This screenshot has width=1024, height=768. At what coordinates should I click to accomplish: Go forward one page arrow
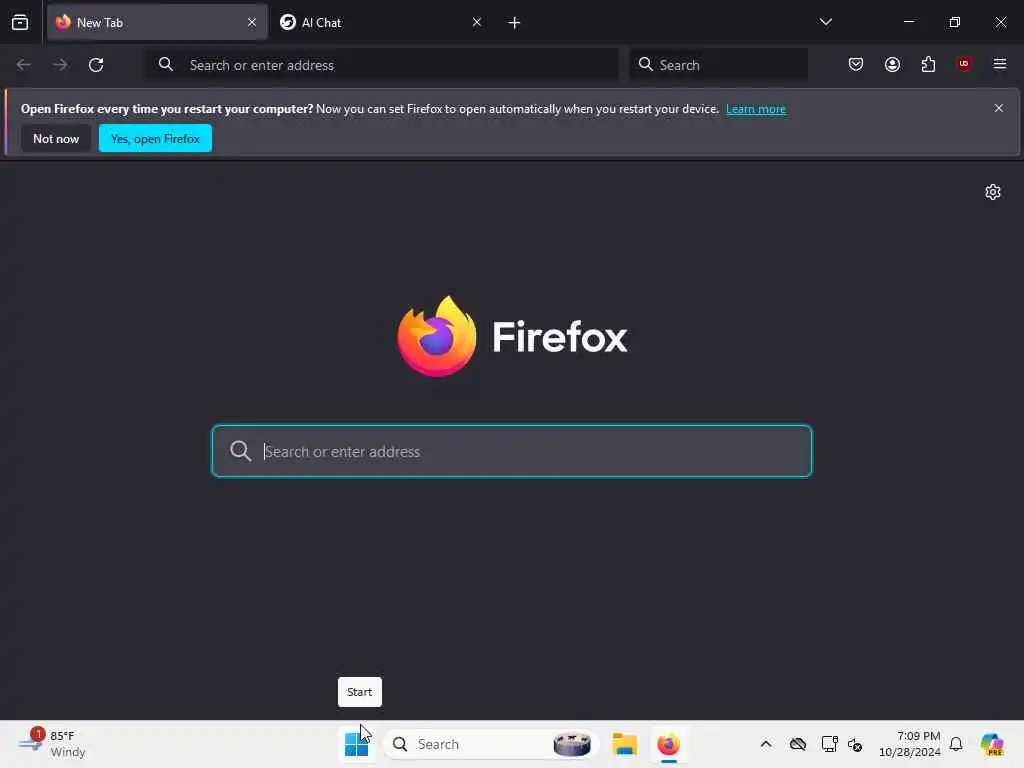pos(59,65)
